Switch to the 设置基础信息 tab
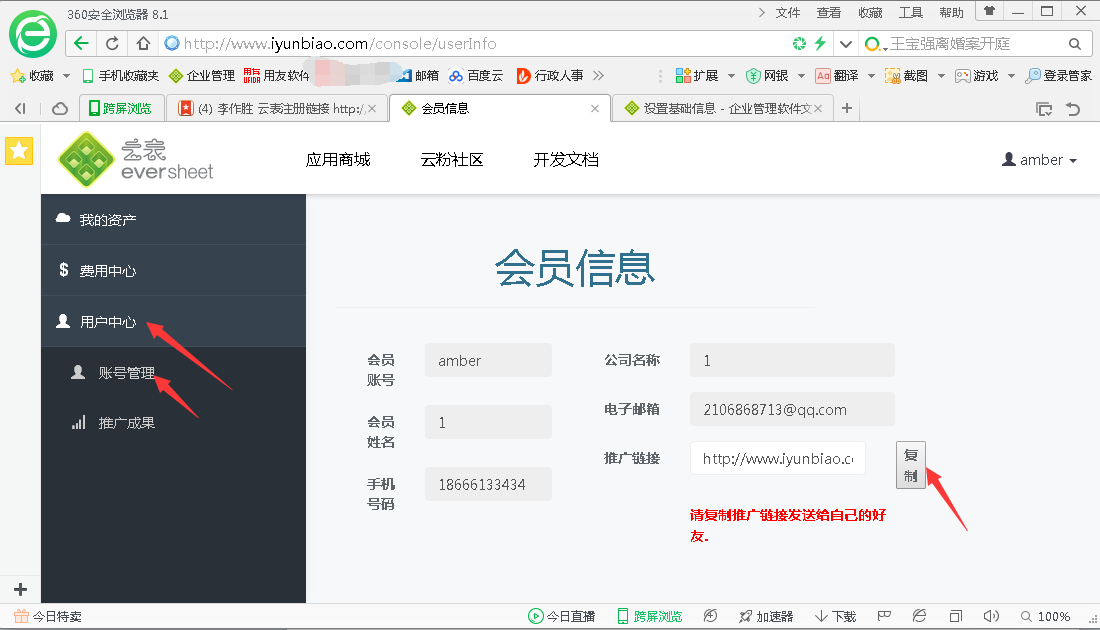The image size is (1100, 630). point(723,108)
